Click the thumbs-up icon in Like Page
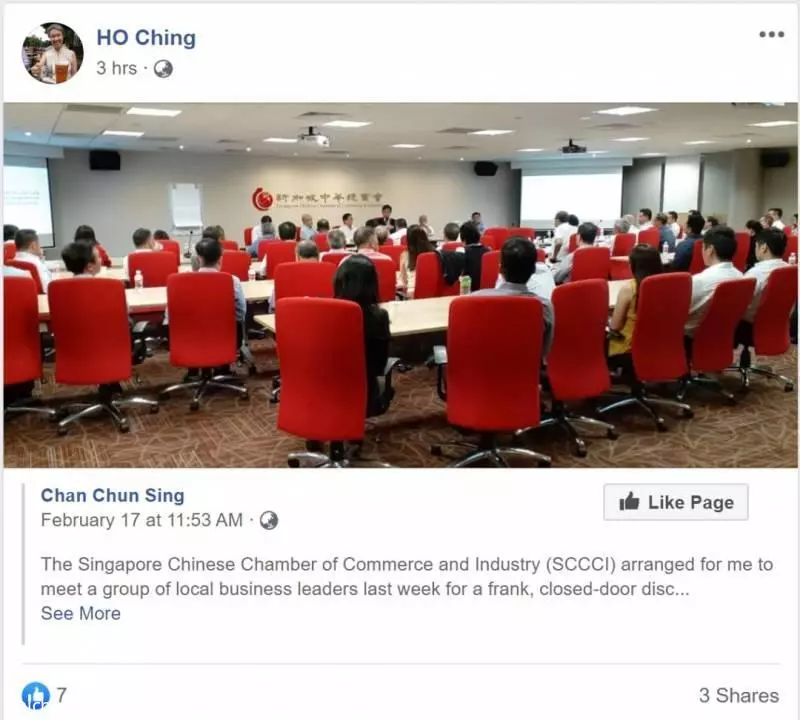The height and width of the screenshot is (720, 800). pyautogui.click(x=629, y=502)
